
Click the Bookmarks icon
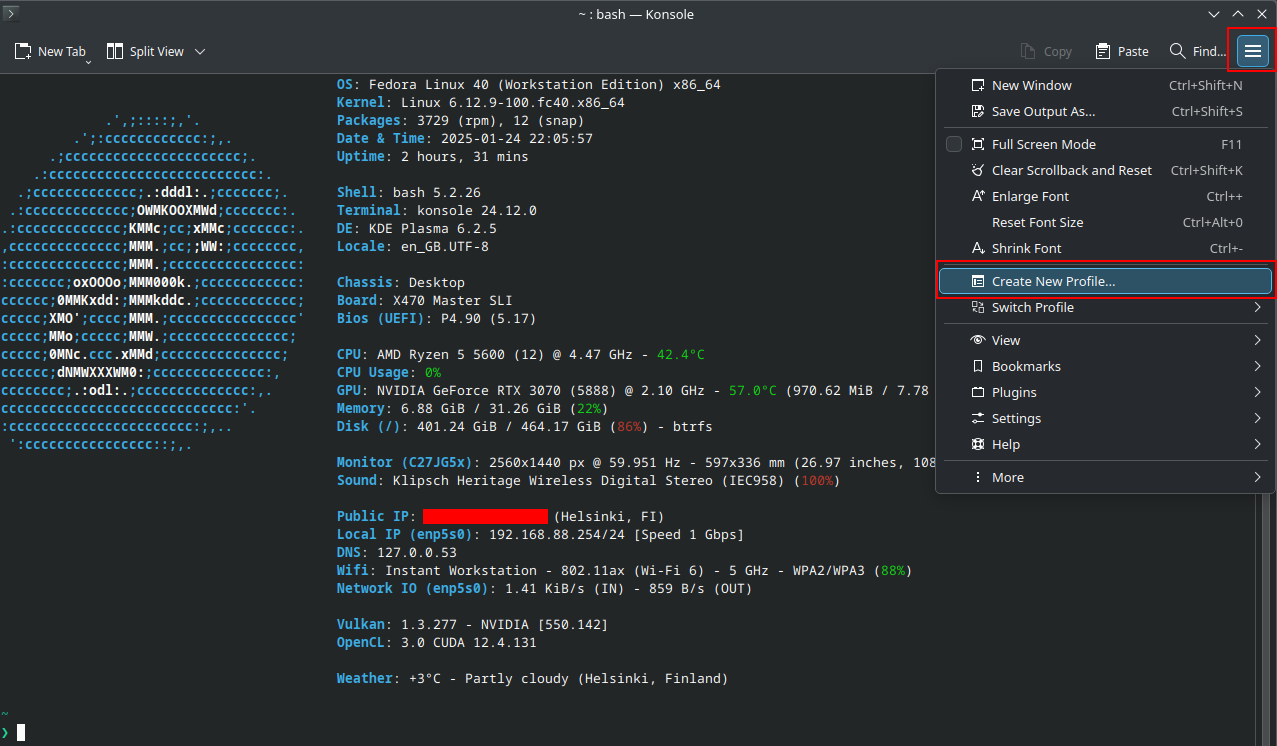978,366
